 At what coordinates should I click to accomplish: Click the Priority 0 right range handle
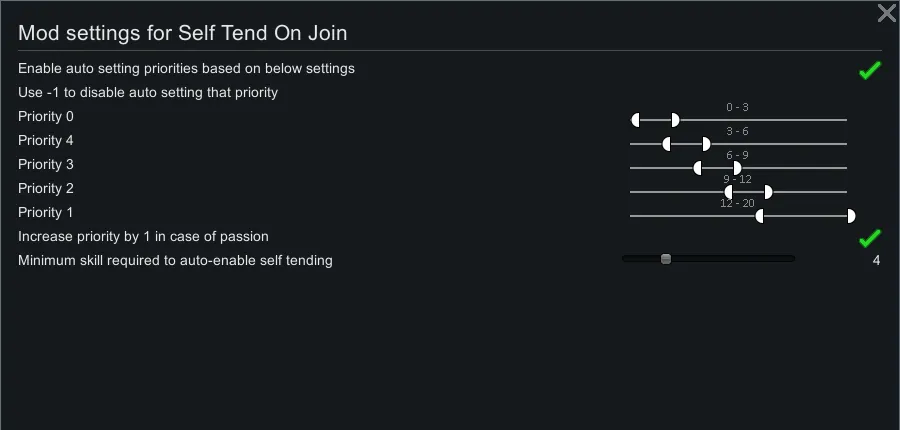coord(674,120)
